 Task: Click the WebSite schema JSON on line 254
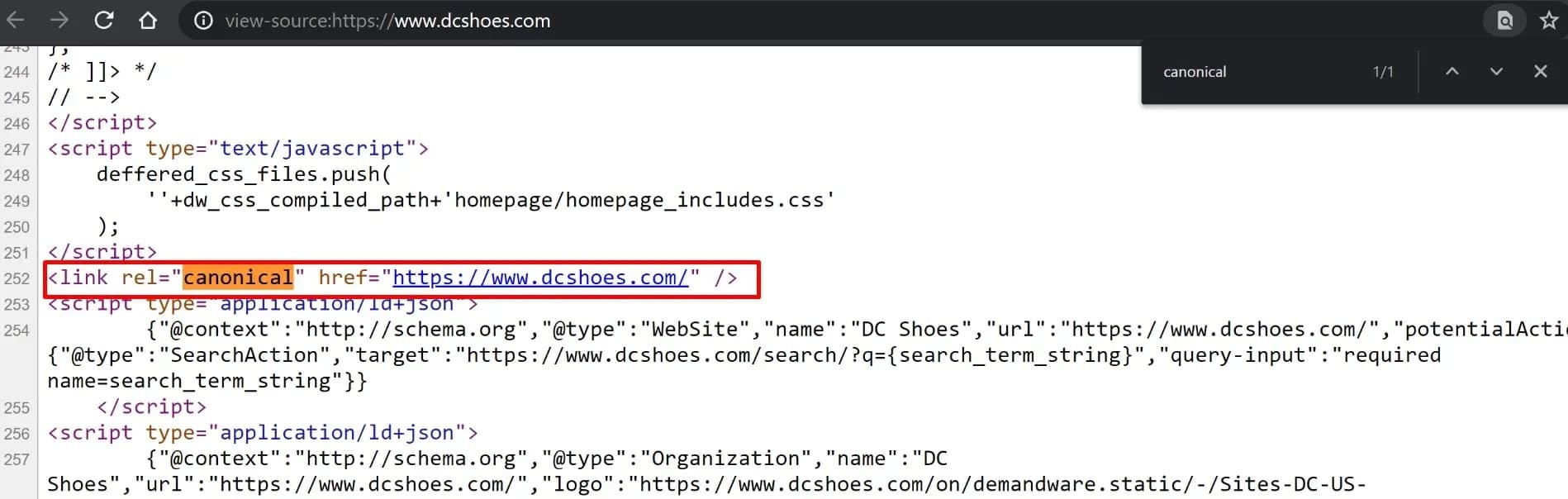[857, 330]
